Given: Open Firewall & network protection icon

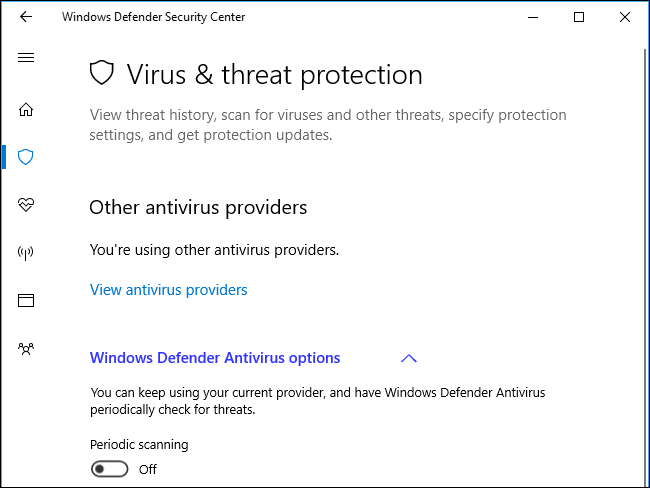Looking at the screenshot, I should [x=26, y=253].
